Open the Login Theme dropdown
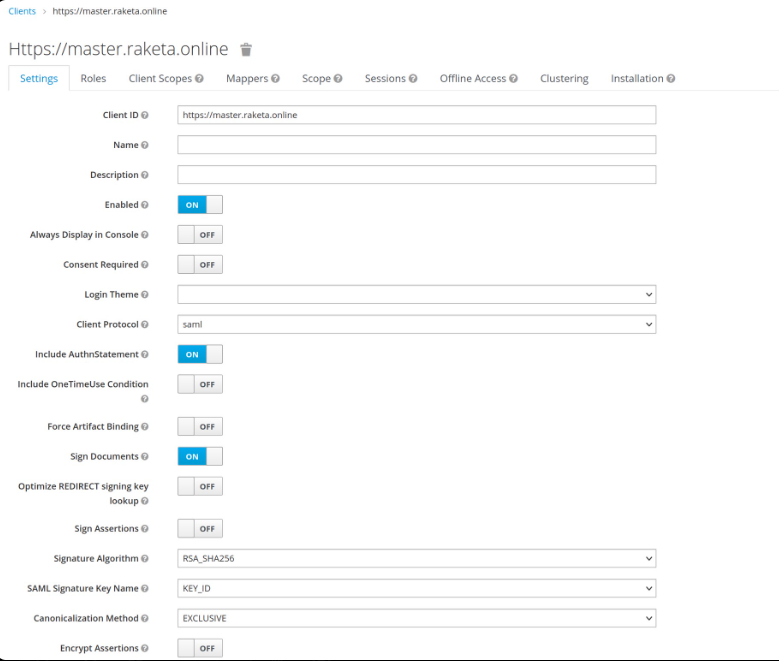Viewport: 779px width, 661px height. click(417, 295)
